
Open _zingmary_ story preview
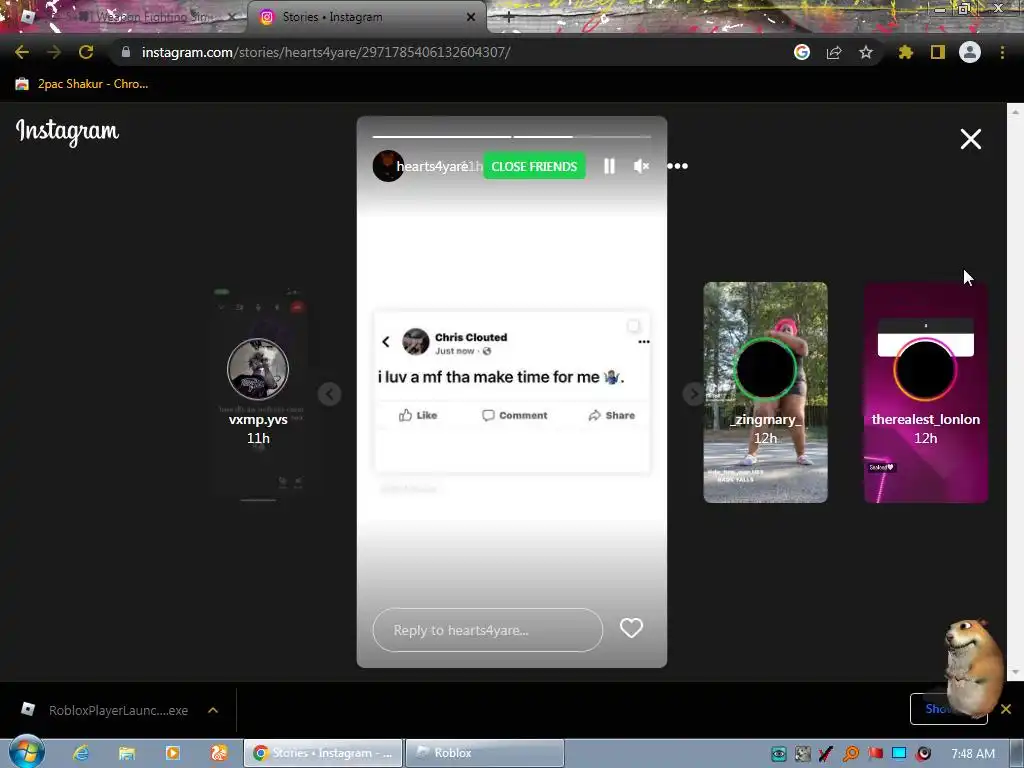(x=765, y=392)
